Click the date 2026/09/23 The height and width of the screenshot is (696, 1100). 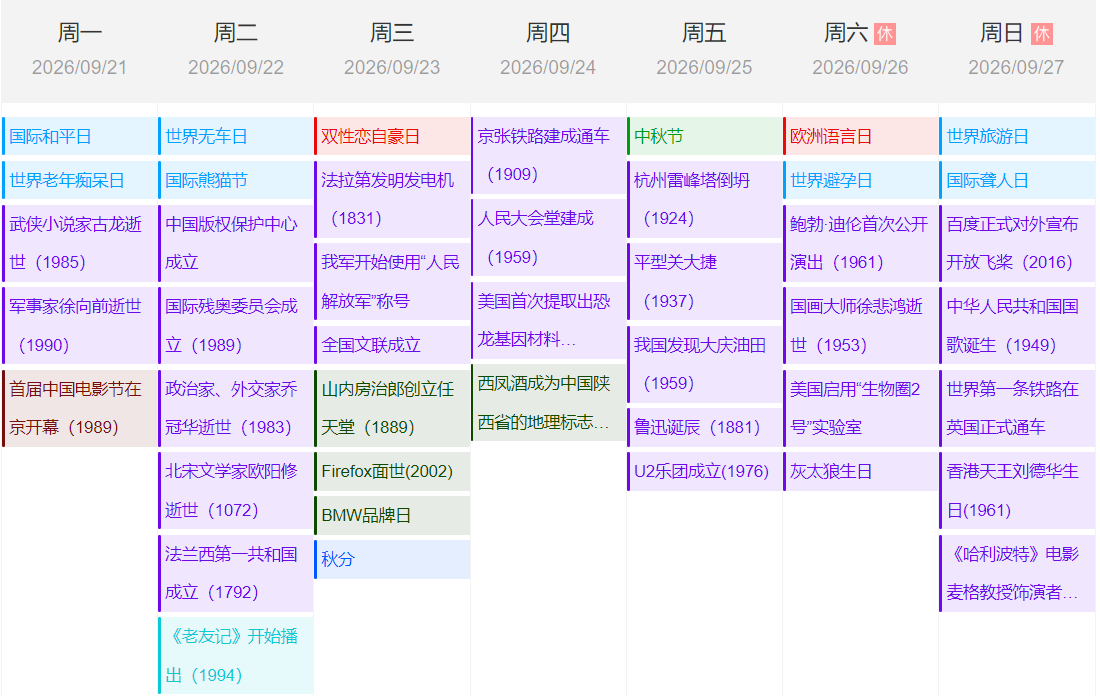point(392,68)
